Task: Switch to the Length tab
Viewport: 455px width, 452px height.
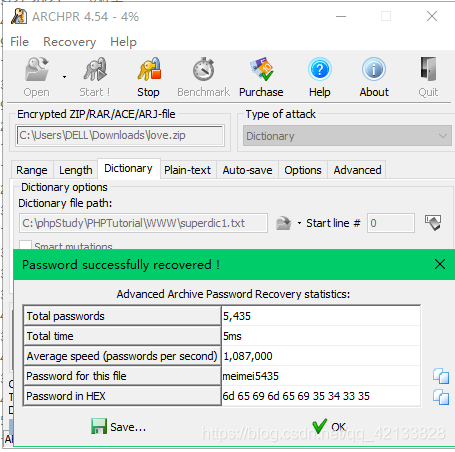Action: (76, 170)
